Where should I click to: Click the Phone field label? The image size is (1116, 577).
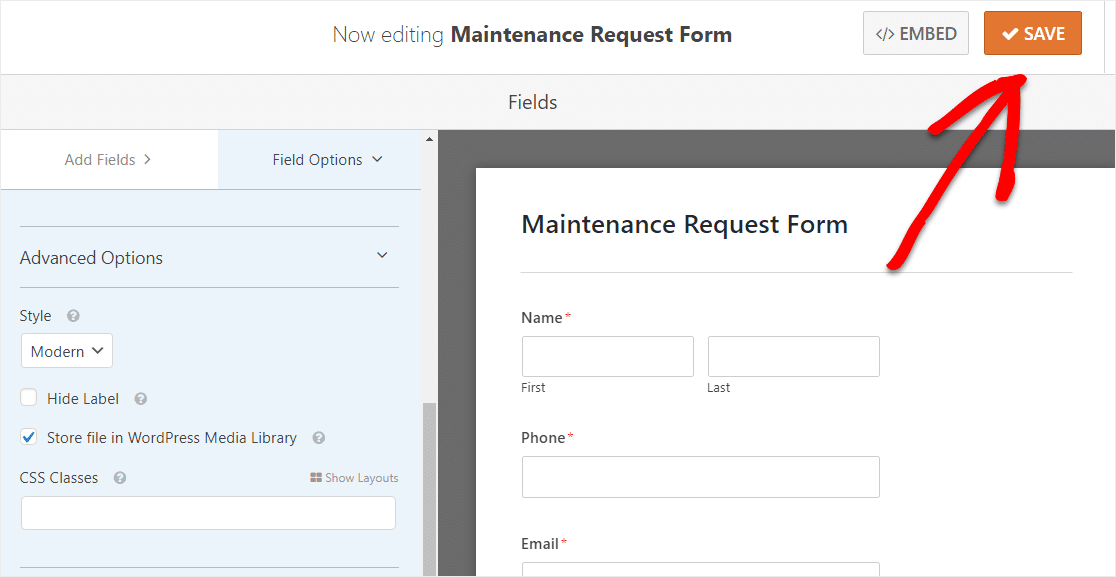point(543,438)
